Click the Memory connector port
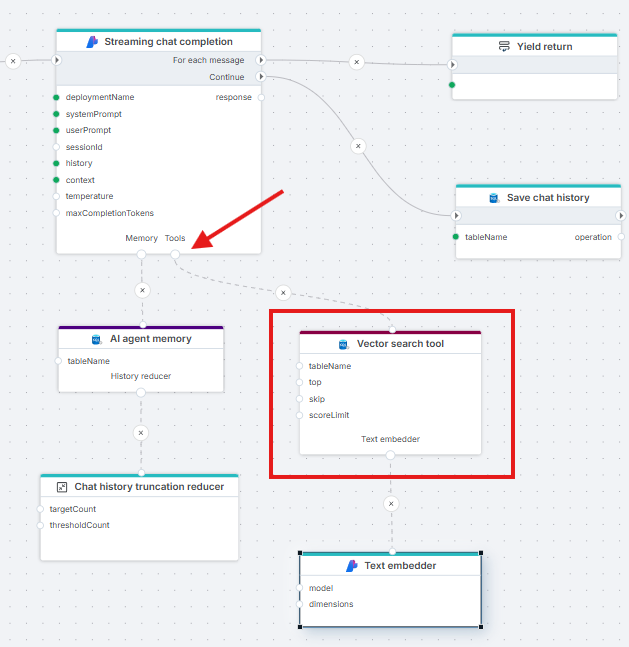 tap(142, 254)
